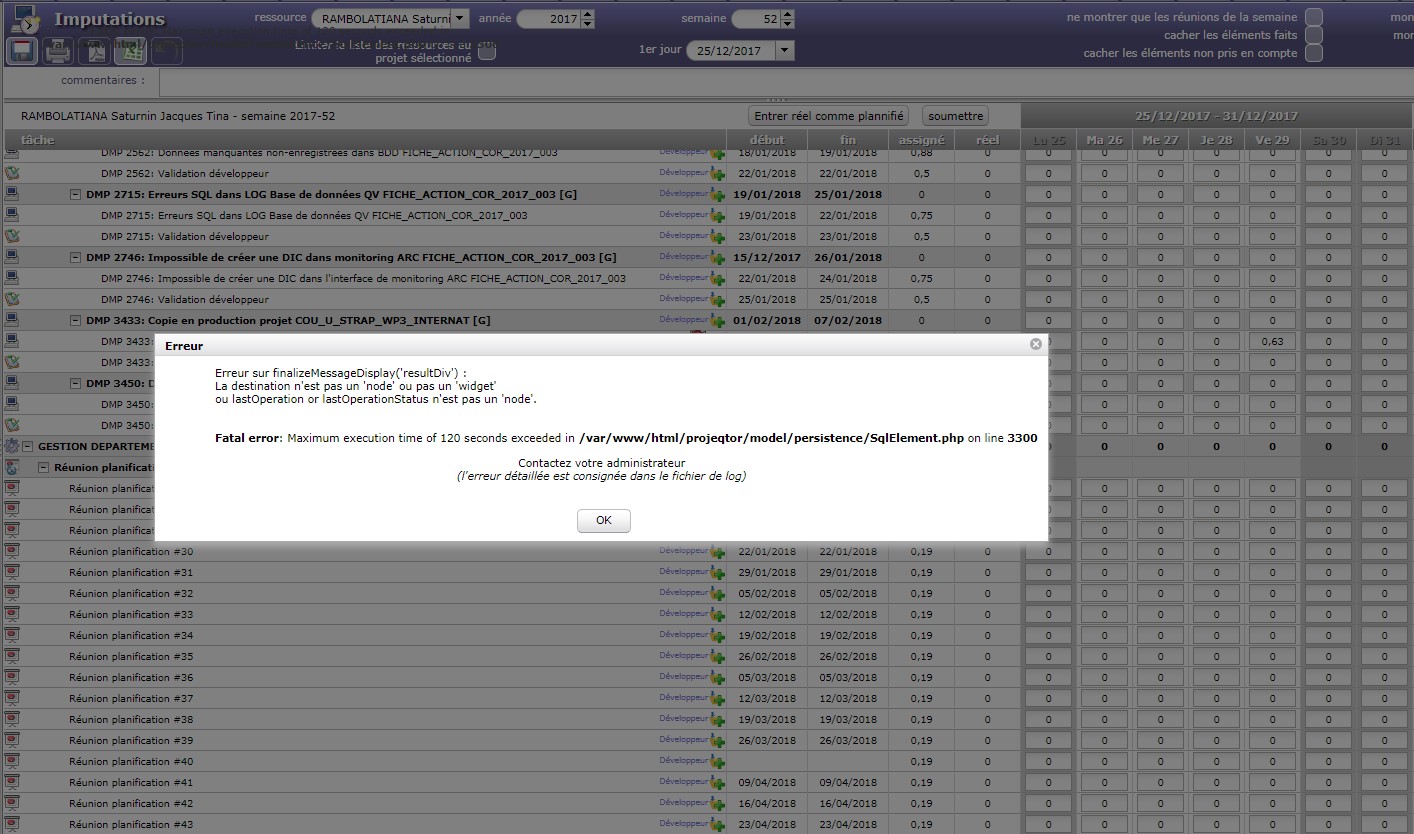The width and height of the screenshot is (1414, 834).
Task: Print the imputation sheet with printer icon
Action: tap(59, 51)
